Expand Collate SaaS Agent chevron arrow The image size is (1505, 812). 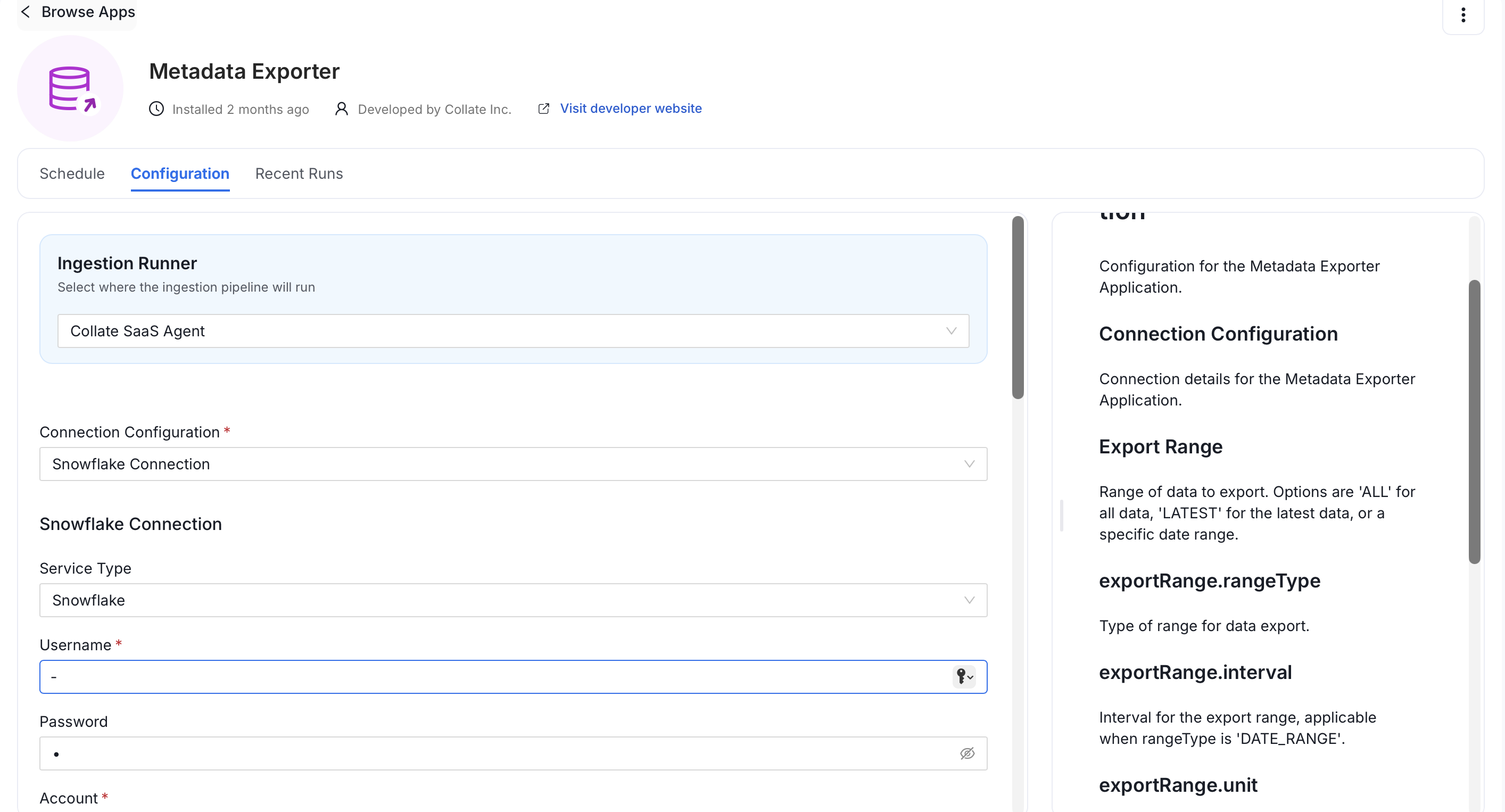pos(951,330)
